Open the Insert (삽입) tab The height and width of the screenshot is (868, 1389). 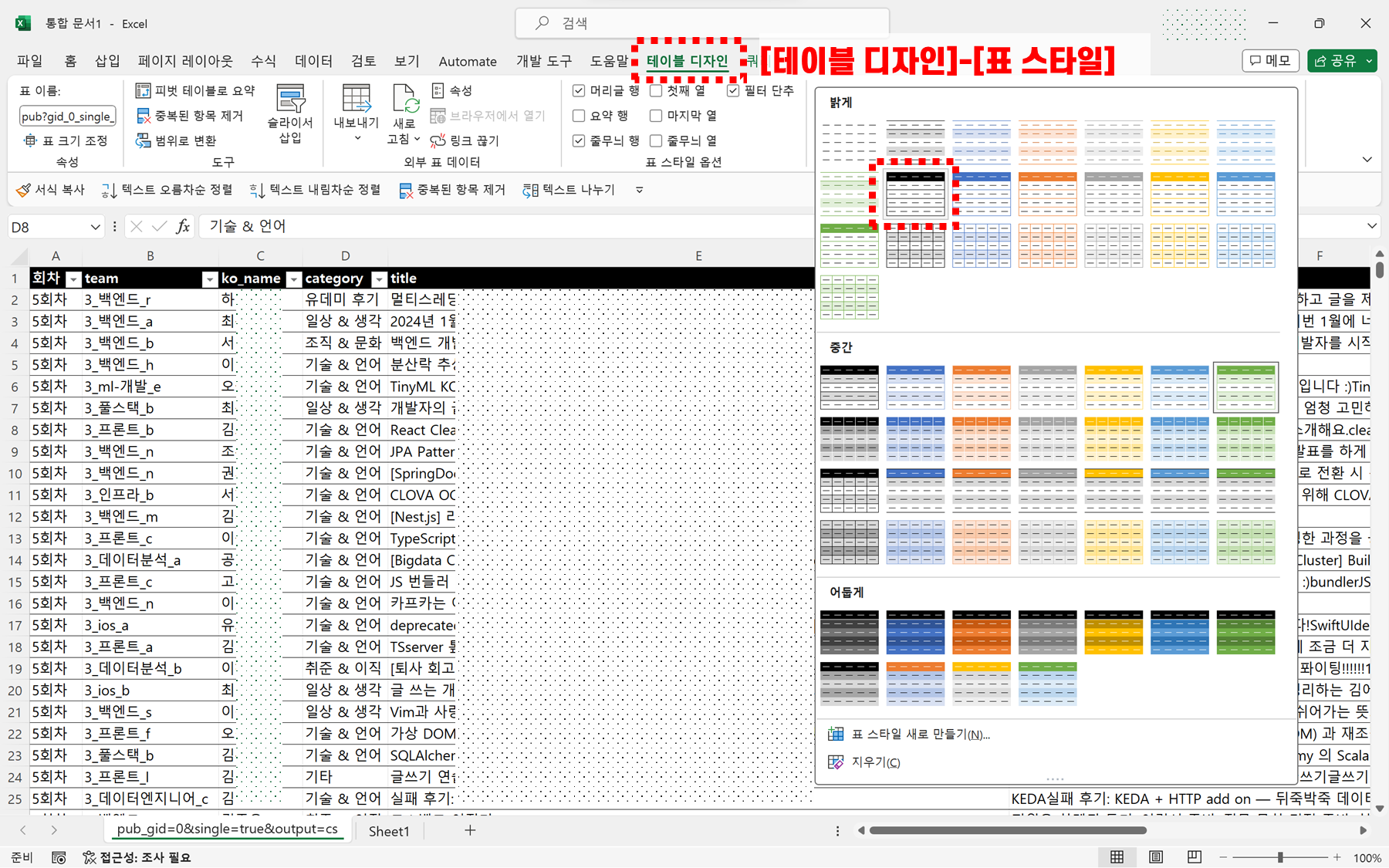(x=107, y=61)
